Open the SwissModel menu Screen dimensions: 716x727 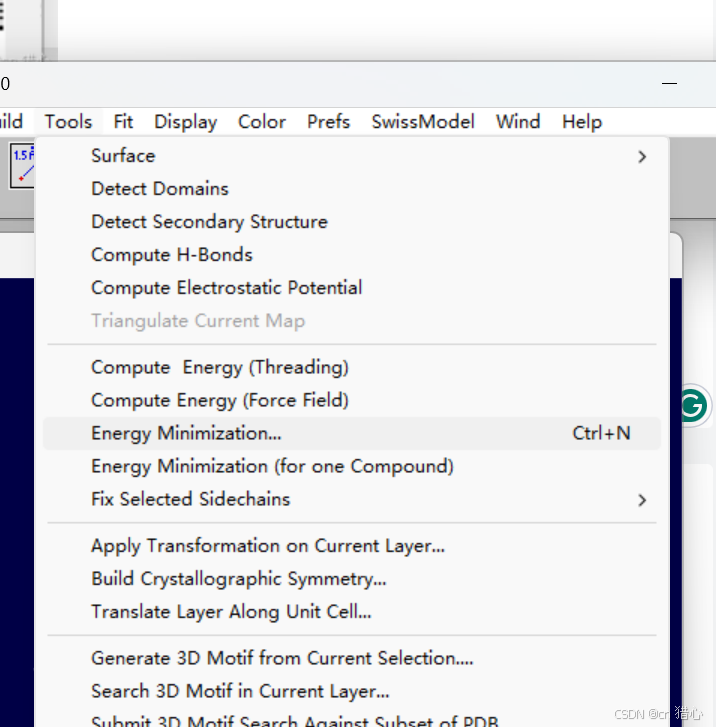[423, 122]
